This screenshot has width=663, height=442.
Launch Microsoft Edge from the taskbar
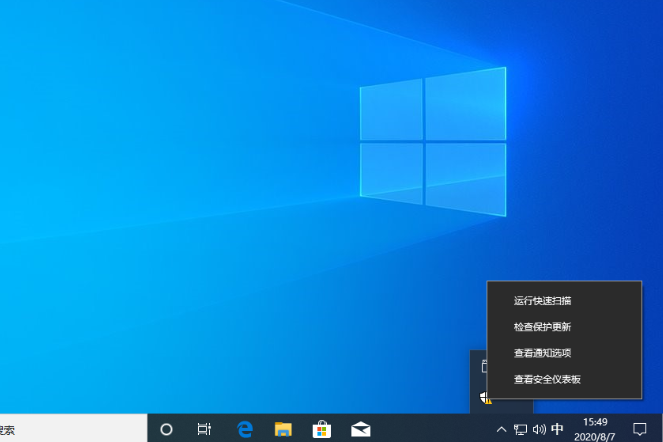point(244,429)
